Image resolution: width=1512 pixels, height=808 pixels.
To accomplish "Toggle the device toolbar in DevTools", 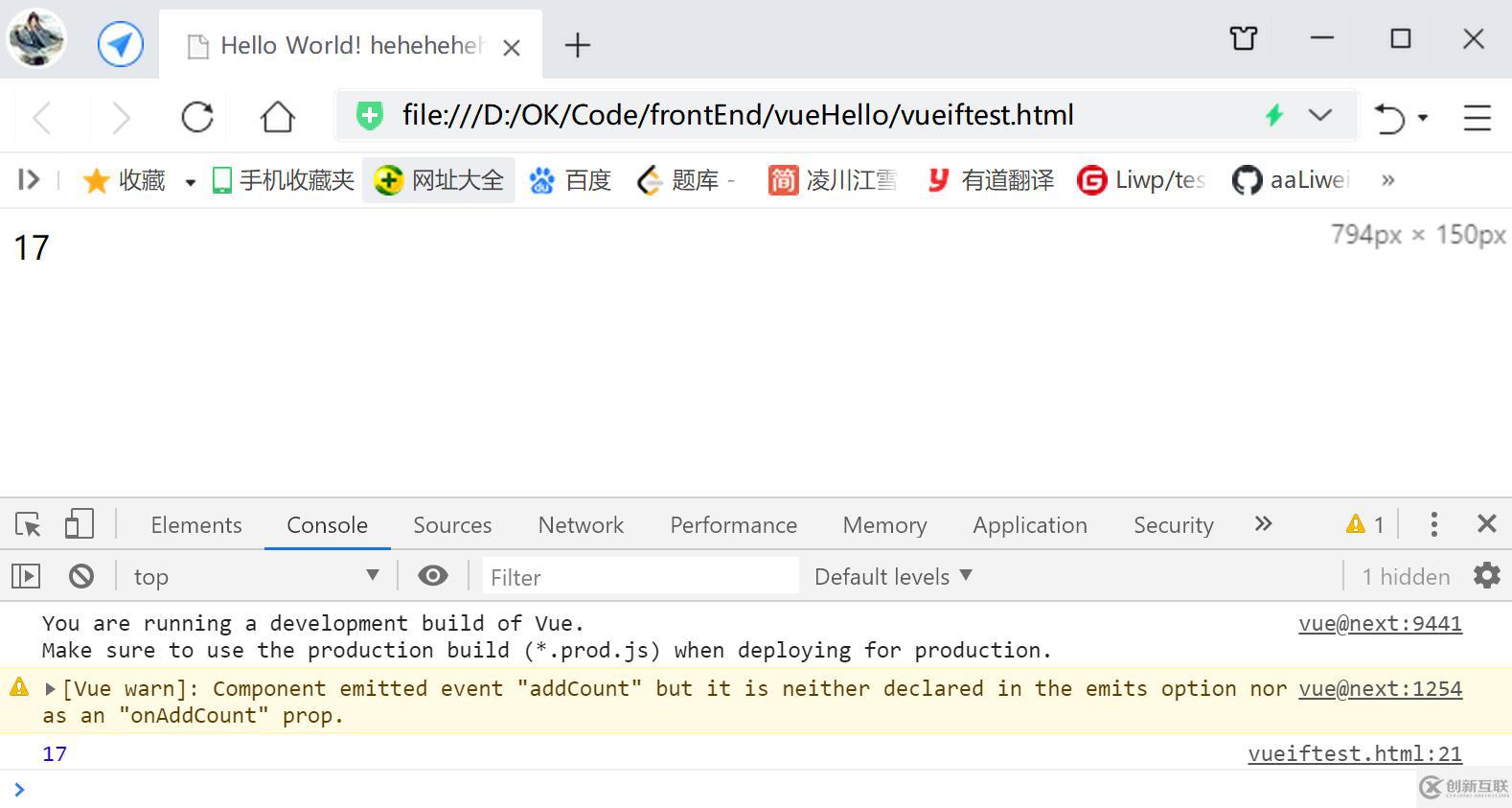I will [80, 523].
